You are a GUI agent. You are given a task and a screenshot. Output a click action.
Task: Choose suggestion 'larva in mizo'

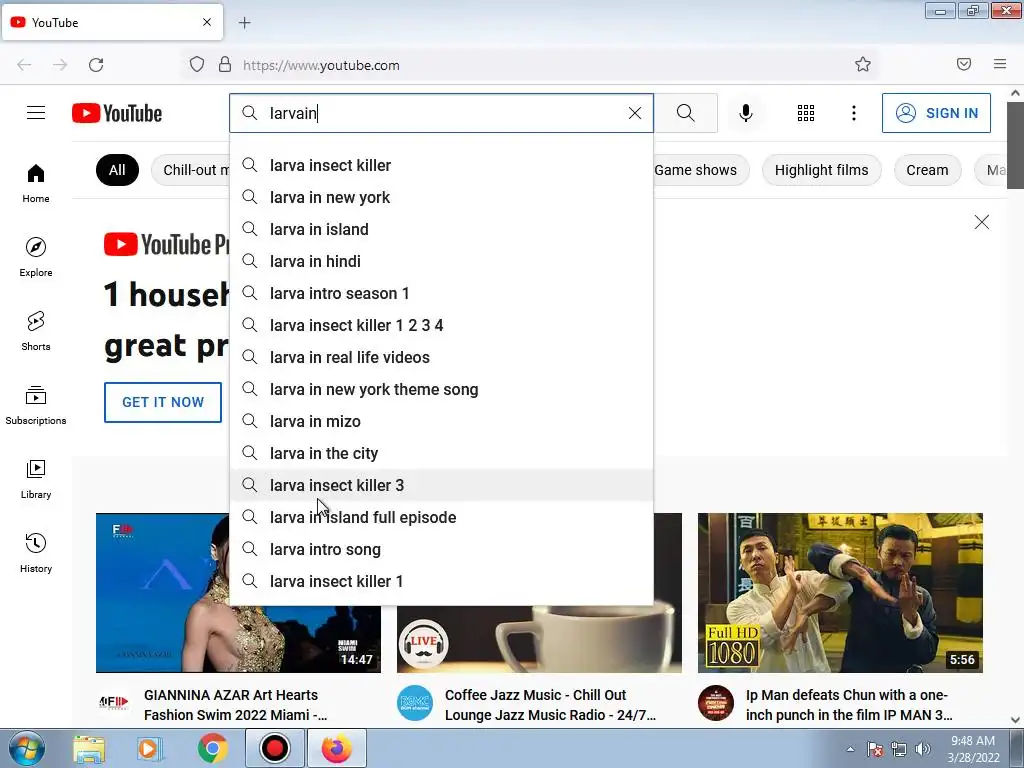click(441, 421)
